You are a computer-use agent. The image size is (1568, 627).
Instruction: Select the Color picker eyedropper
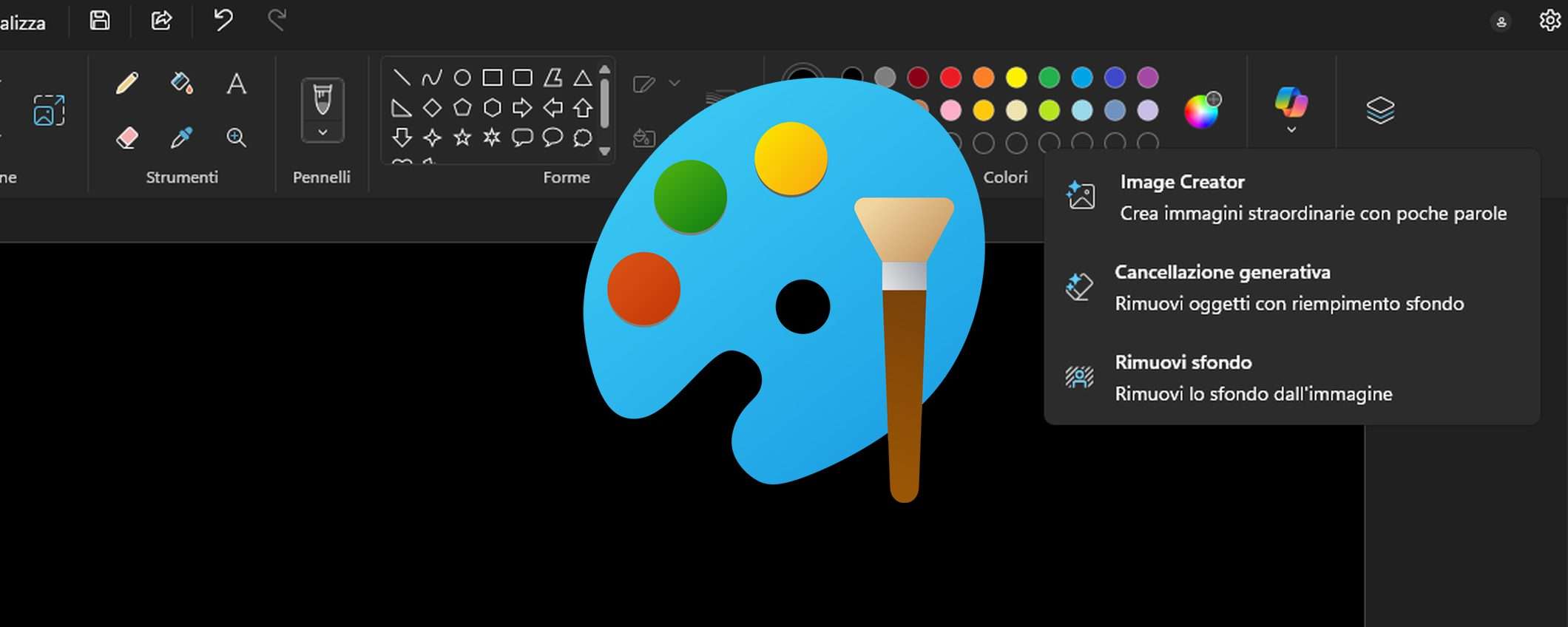[x=181, y=138]
